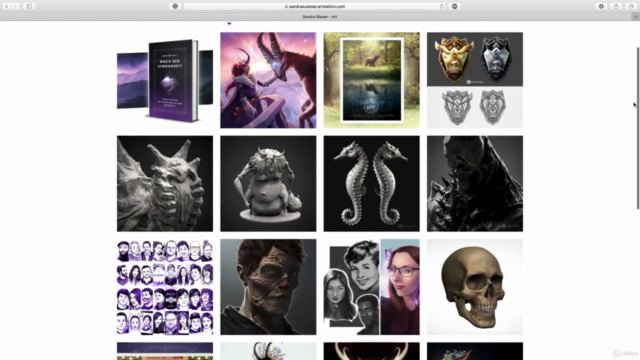Image resolution: width=640 pixels, height=360 pixels.
Task: Click the dark round extension icon right of address bar
Action: click(455, 7)
